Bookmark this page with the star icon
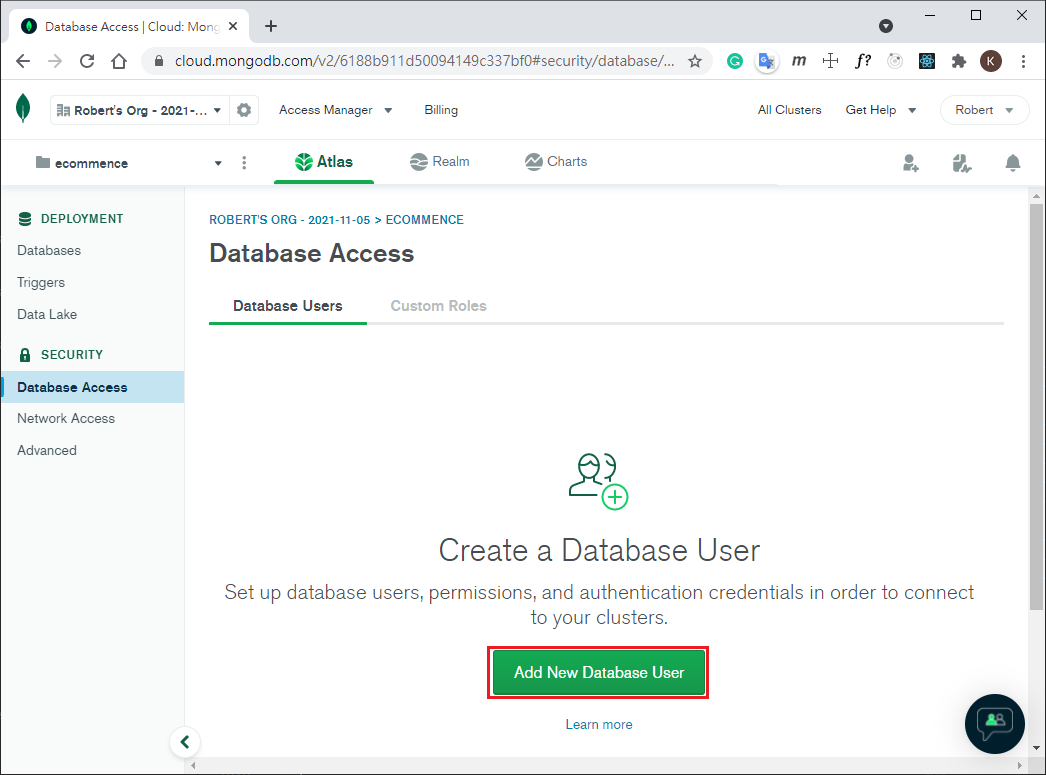The image size is (1046, 775). coord(695,61)
